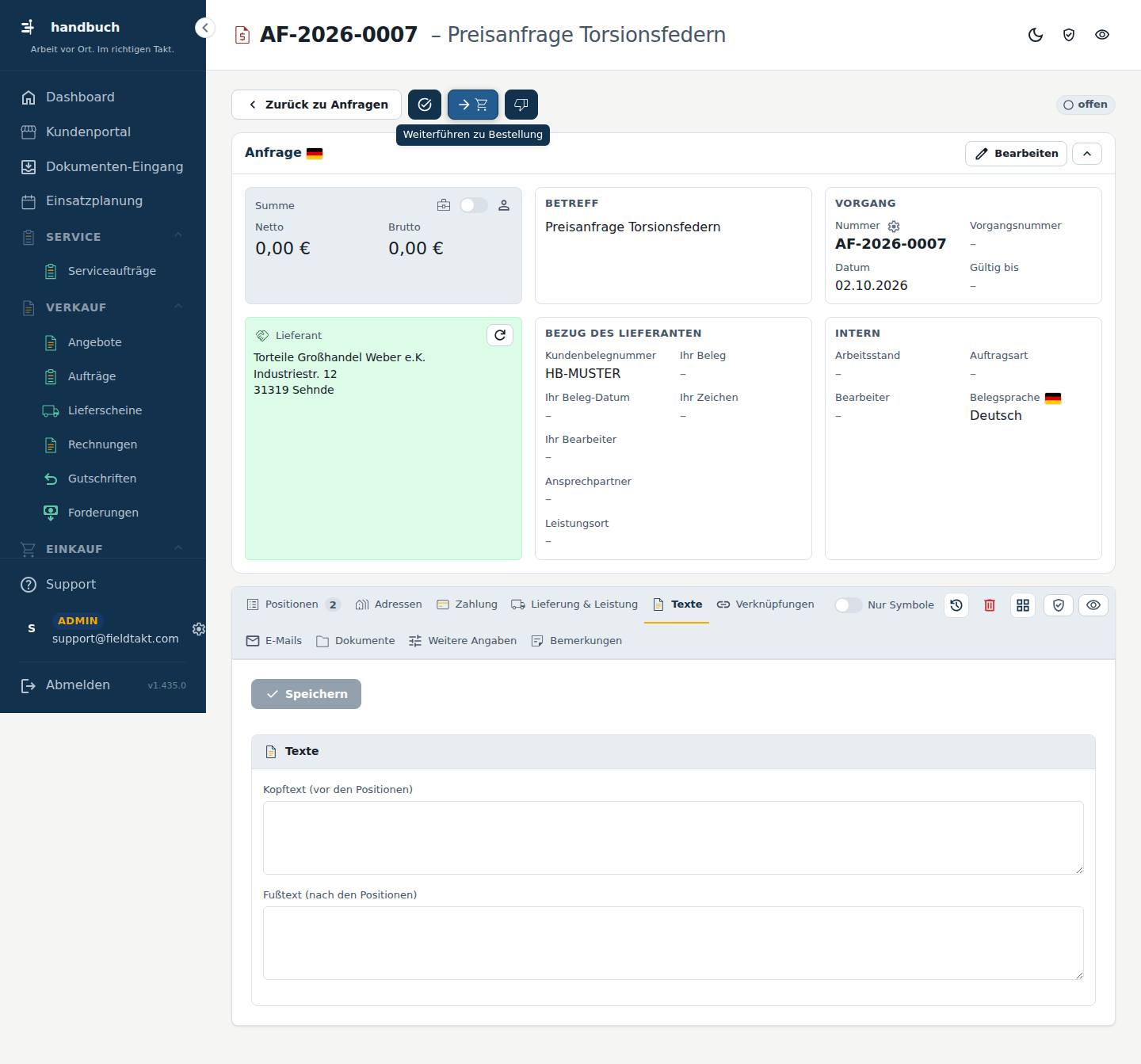Click the Speichern button
1141x1064 pixels.
coord(306,694)
